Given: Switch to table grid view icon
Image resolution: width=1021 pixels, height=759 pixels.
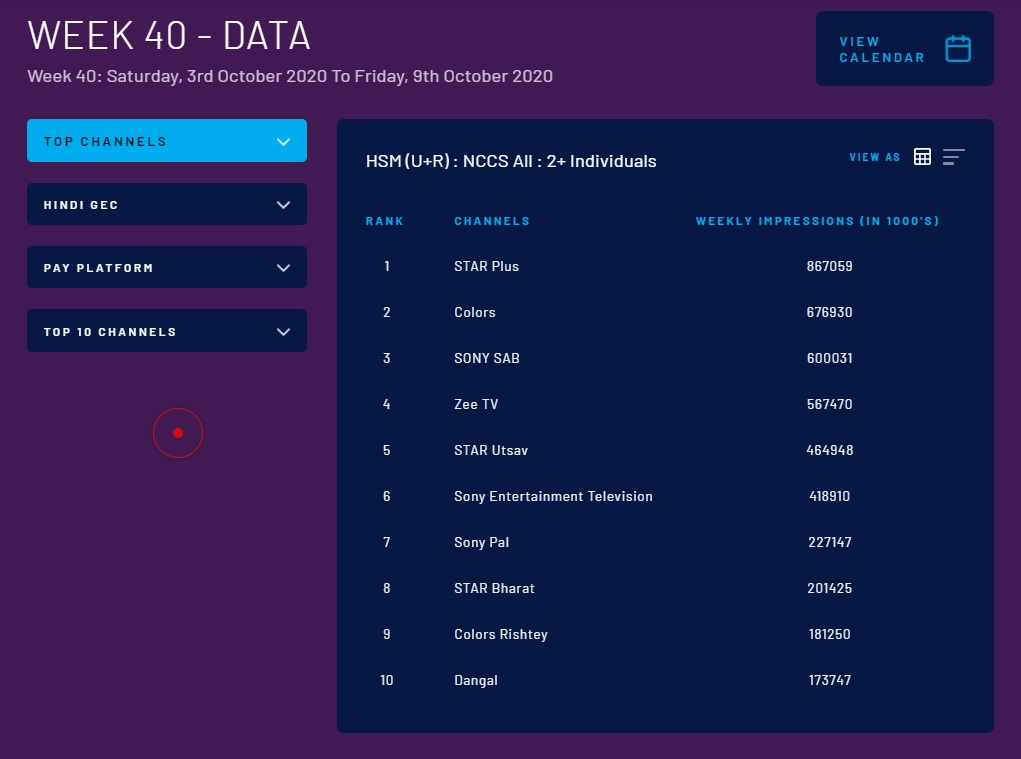Looking at the screenshot, I should [x=922, y=157].
